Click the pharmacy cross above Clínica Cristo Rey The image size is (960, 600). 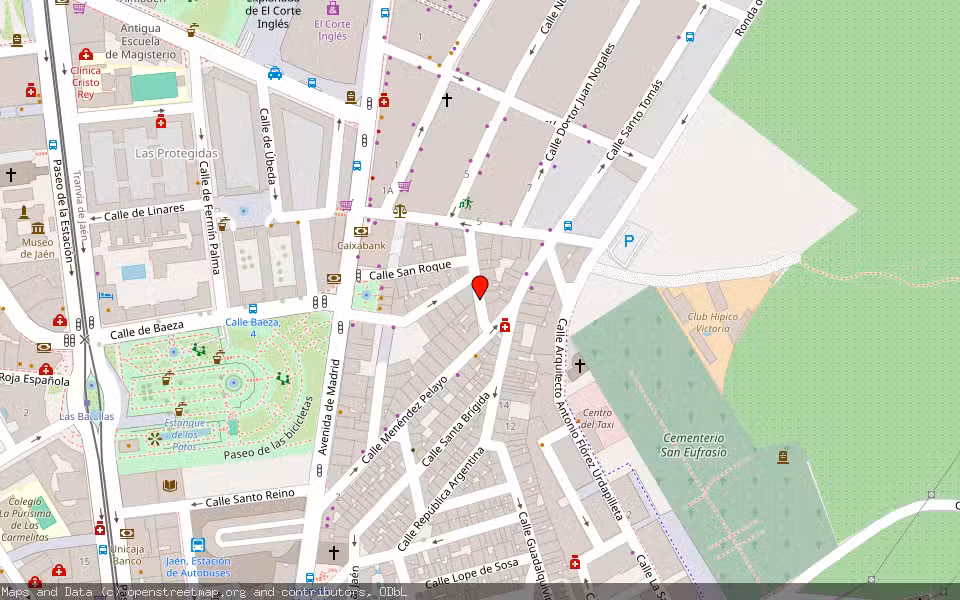coord(86,54)
